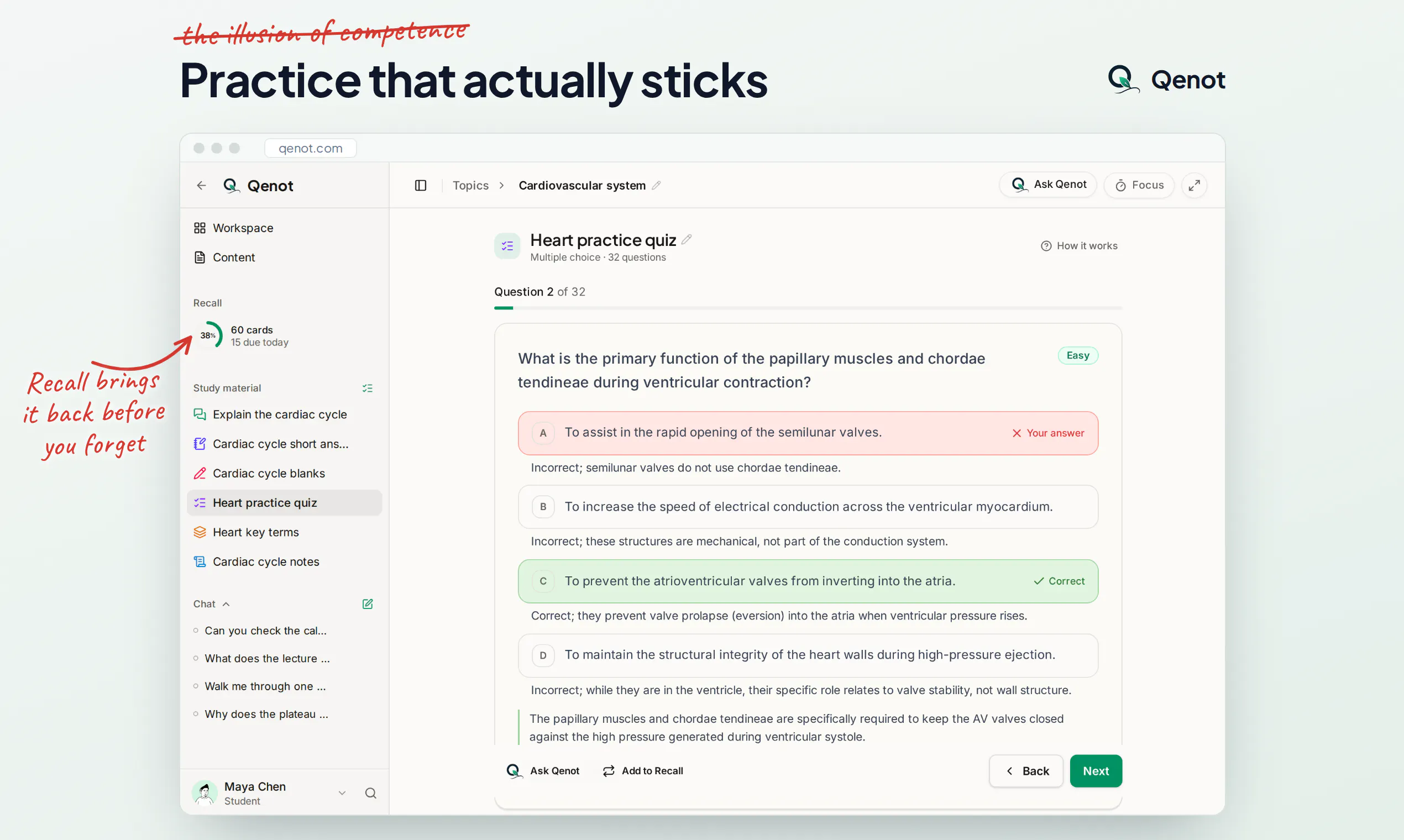Open Cardiac cycle short answer item
The width and height of the screenshot is (1404, 840).
(x=284, y=444)
